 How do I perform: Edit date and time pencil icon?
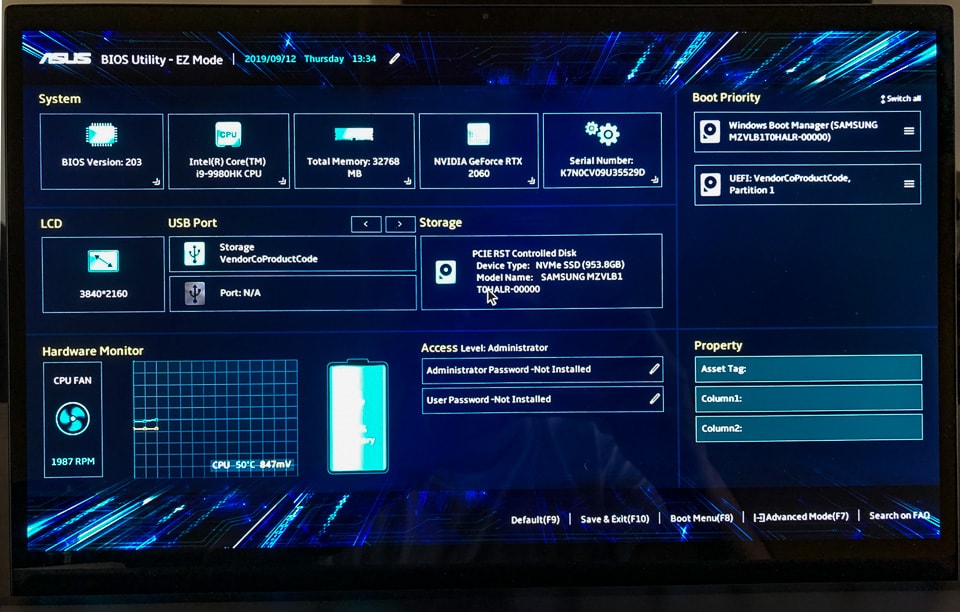(395, 58)
